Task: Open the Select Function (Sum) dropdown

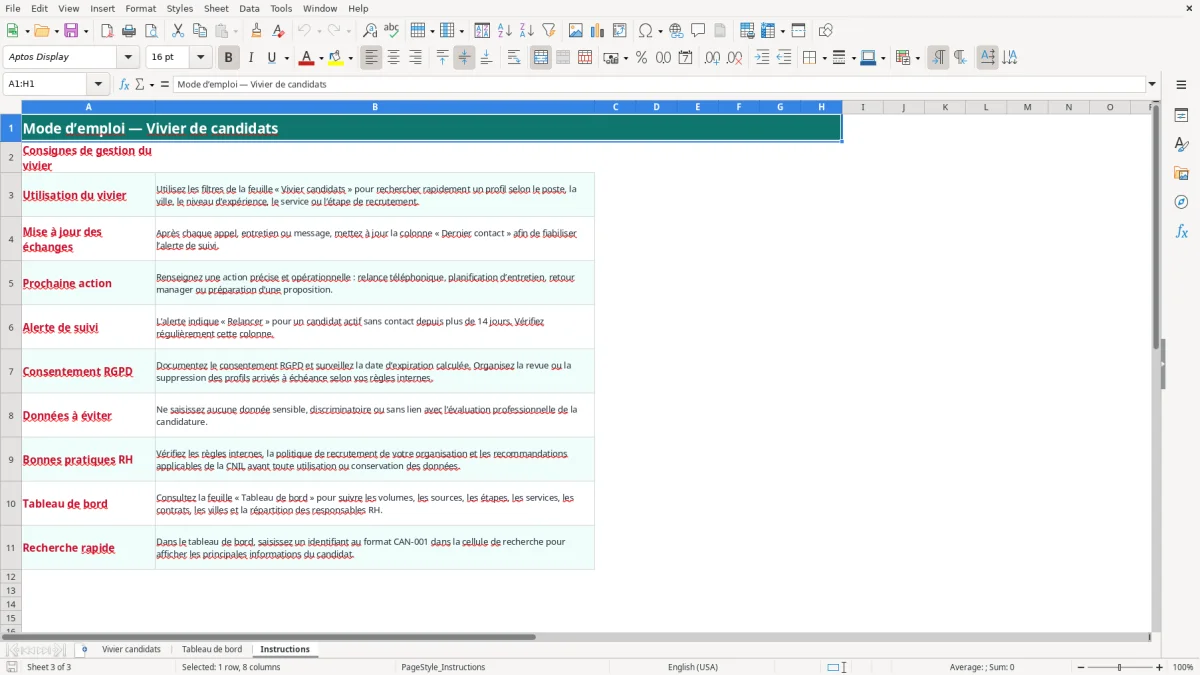Action: 152,85
